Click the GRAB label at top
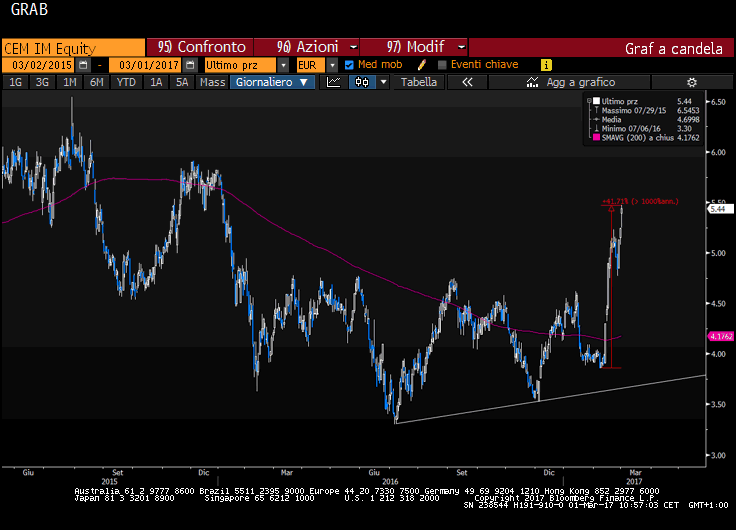Viewport: 736px width, 530px height. click(x=29, y=9)
